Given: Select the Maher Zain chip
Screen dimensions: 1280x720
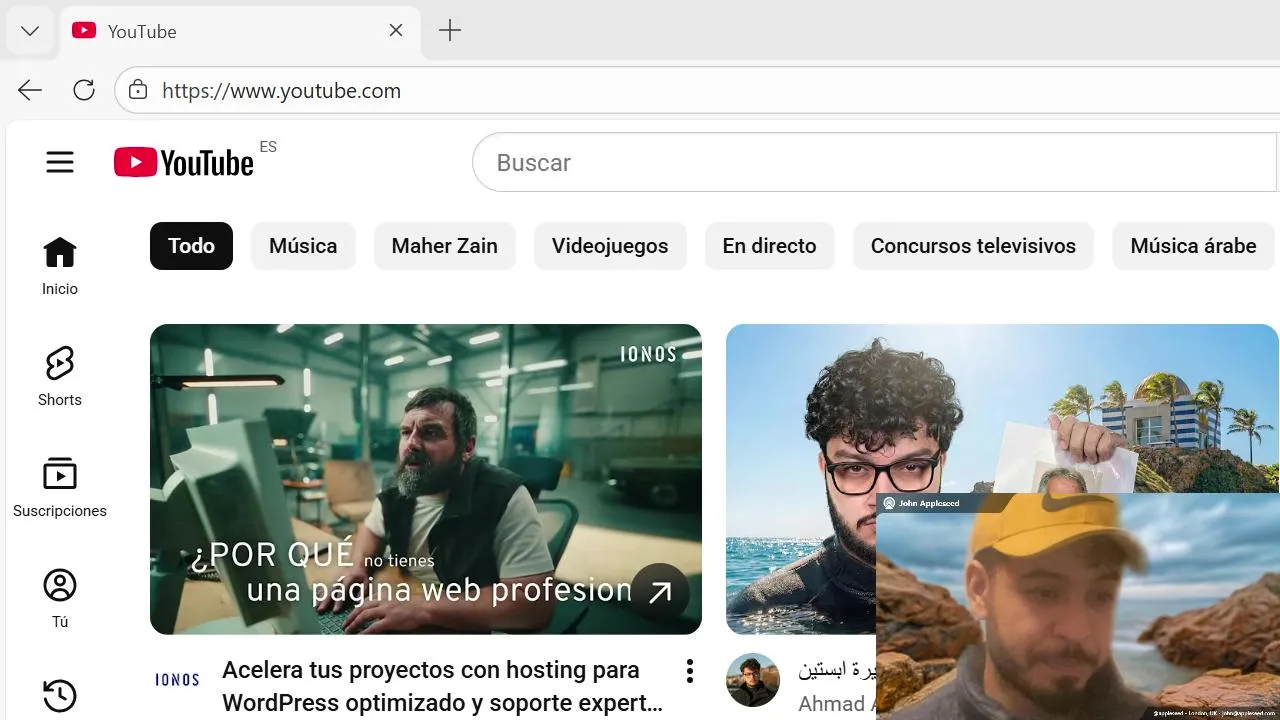Looking at the screenshot, I should [445, 246].
